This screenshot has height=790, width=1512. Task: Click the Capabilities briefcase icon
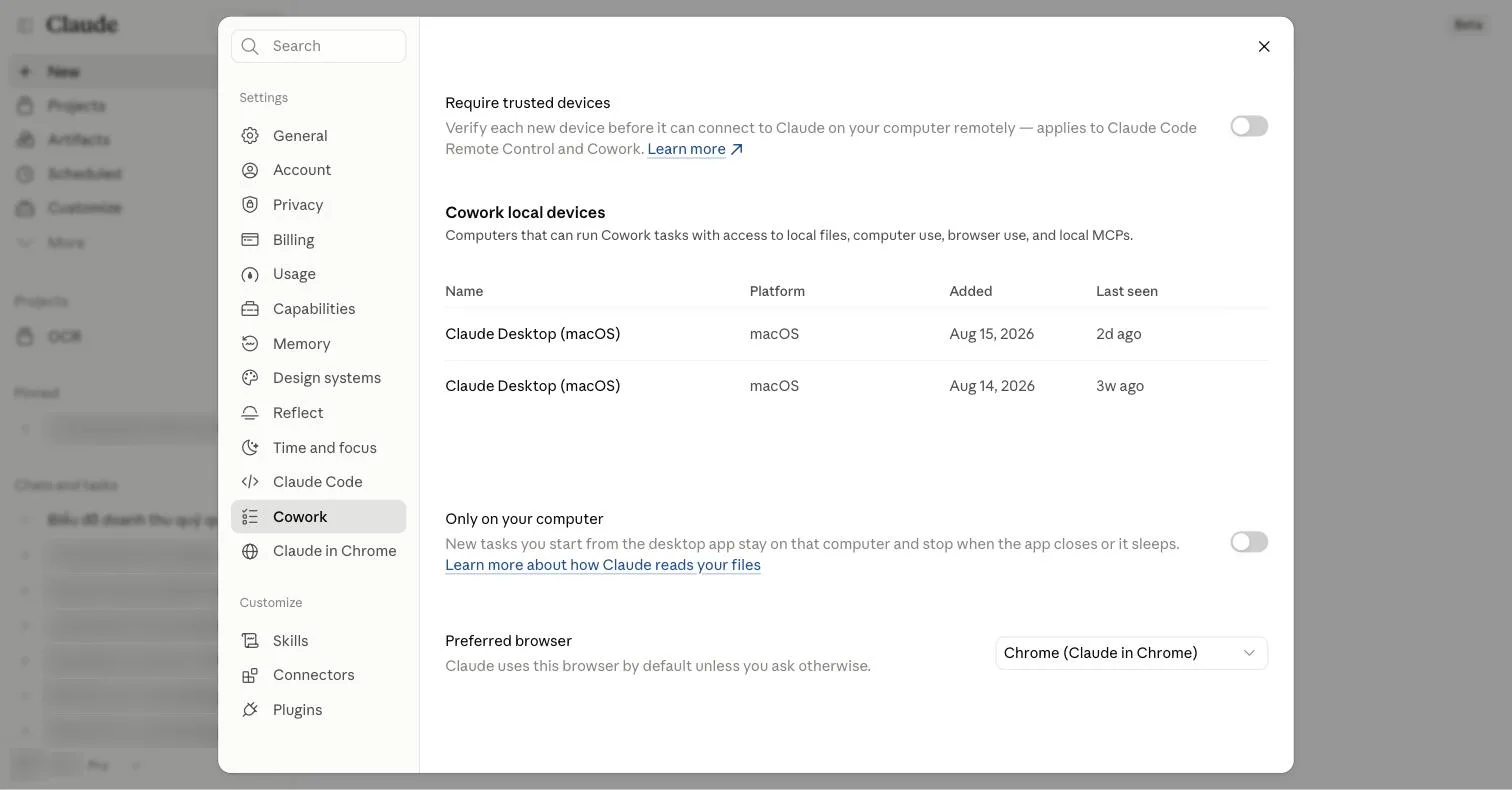coord(250,309)
